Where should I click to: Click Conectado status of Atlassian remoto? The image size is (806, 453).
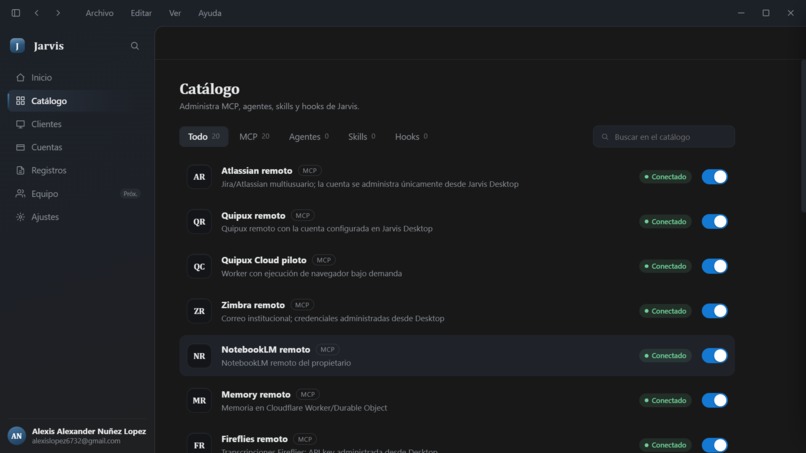tap(665, 177)
